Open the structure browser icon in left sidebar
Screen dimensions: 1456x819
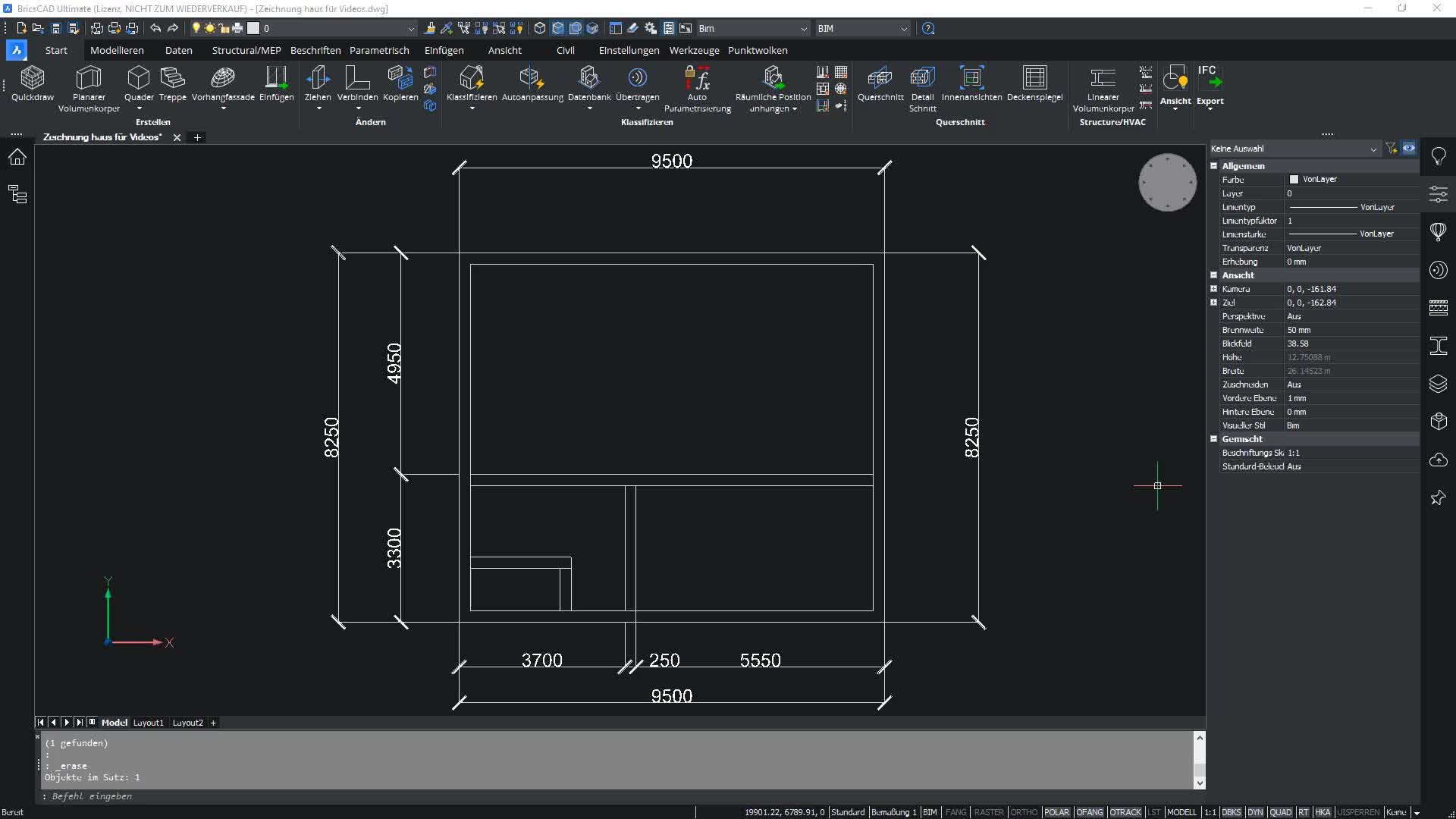17,194
